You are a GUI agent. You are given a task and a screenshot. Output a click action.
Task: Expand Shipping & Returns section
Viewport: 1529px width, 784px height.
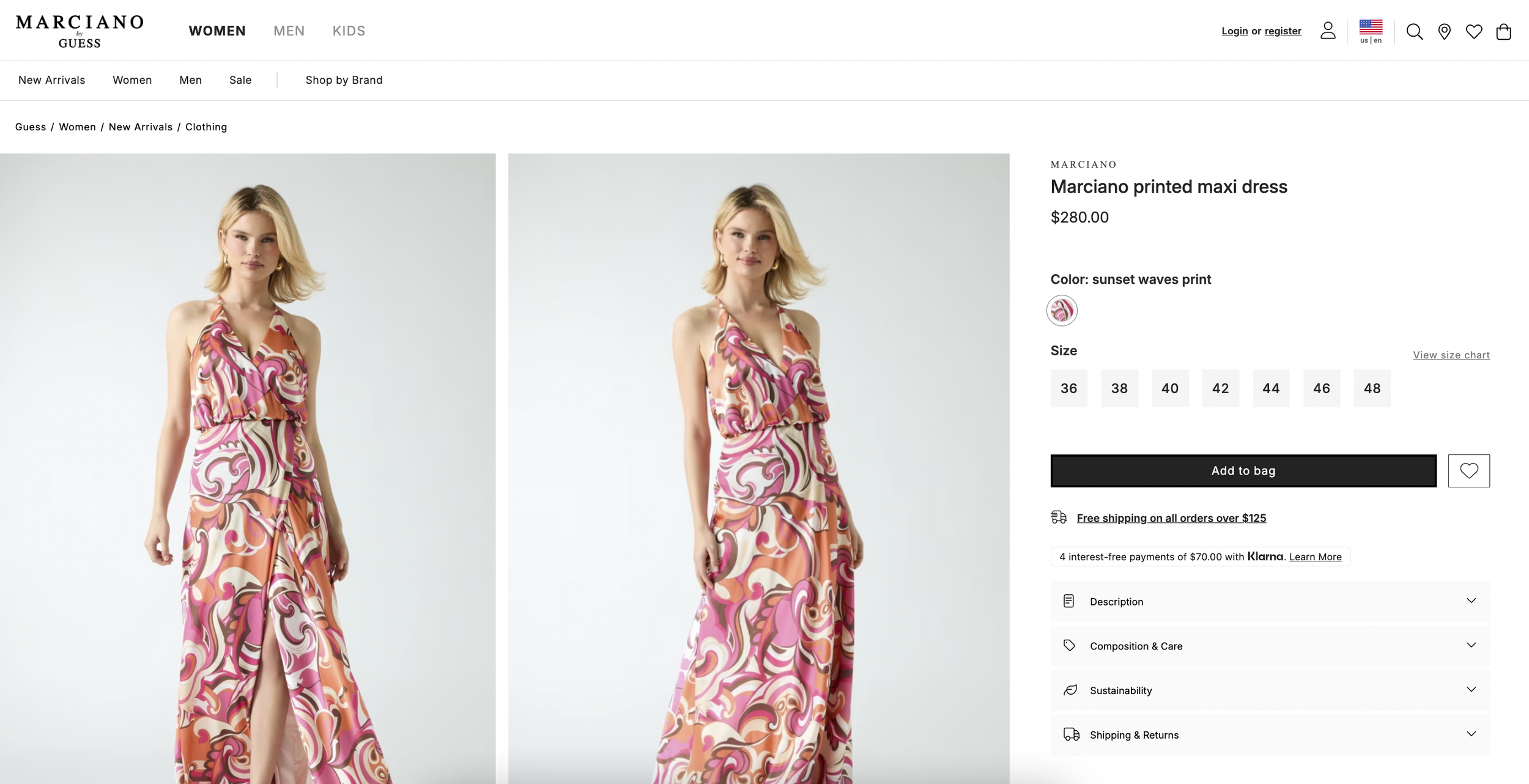1270,734
